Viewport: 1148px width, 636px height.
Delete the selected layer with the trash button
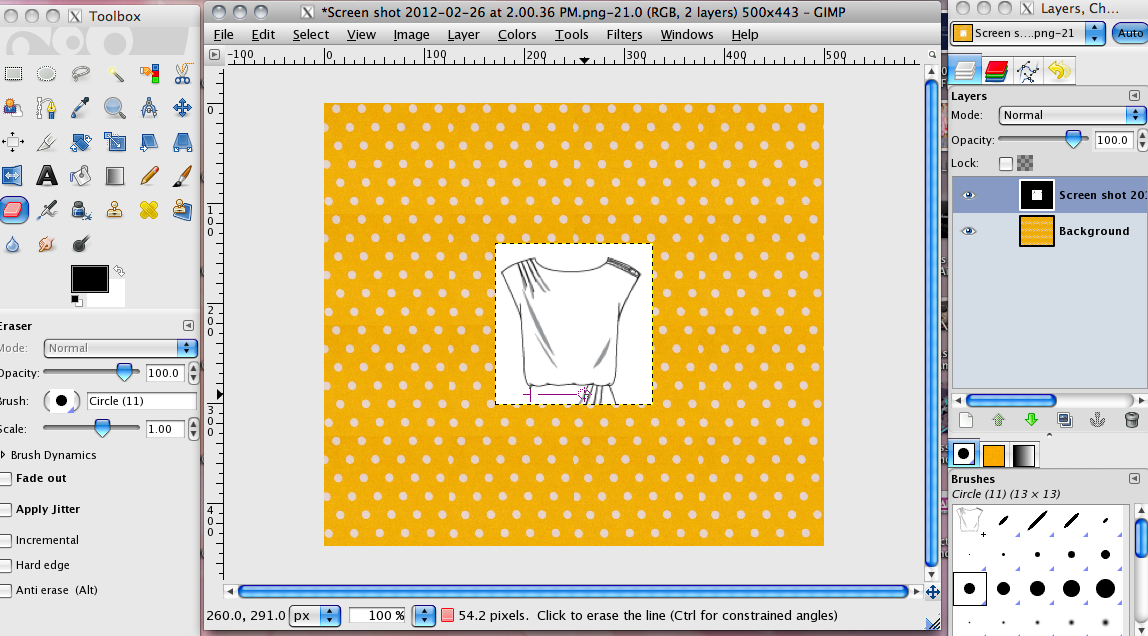(1131, 420)
